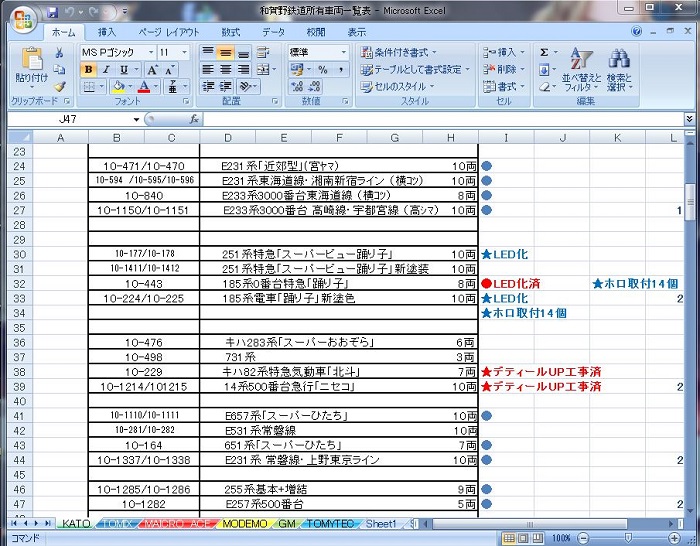Save the workbook via quick access icon
Viewport: 700px width, 546px height.
tap(52, 12)
